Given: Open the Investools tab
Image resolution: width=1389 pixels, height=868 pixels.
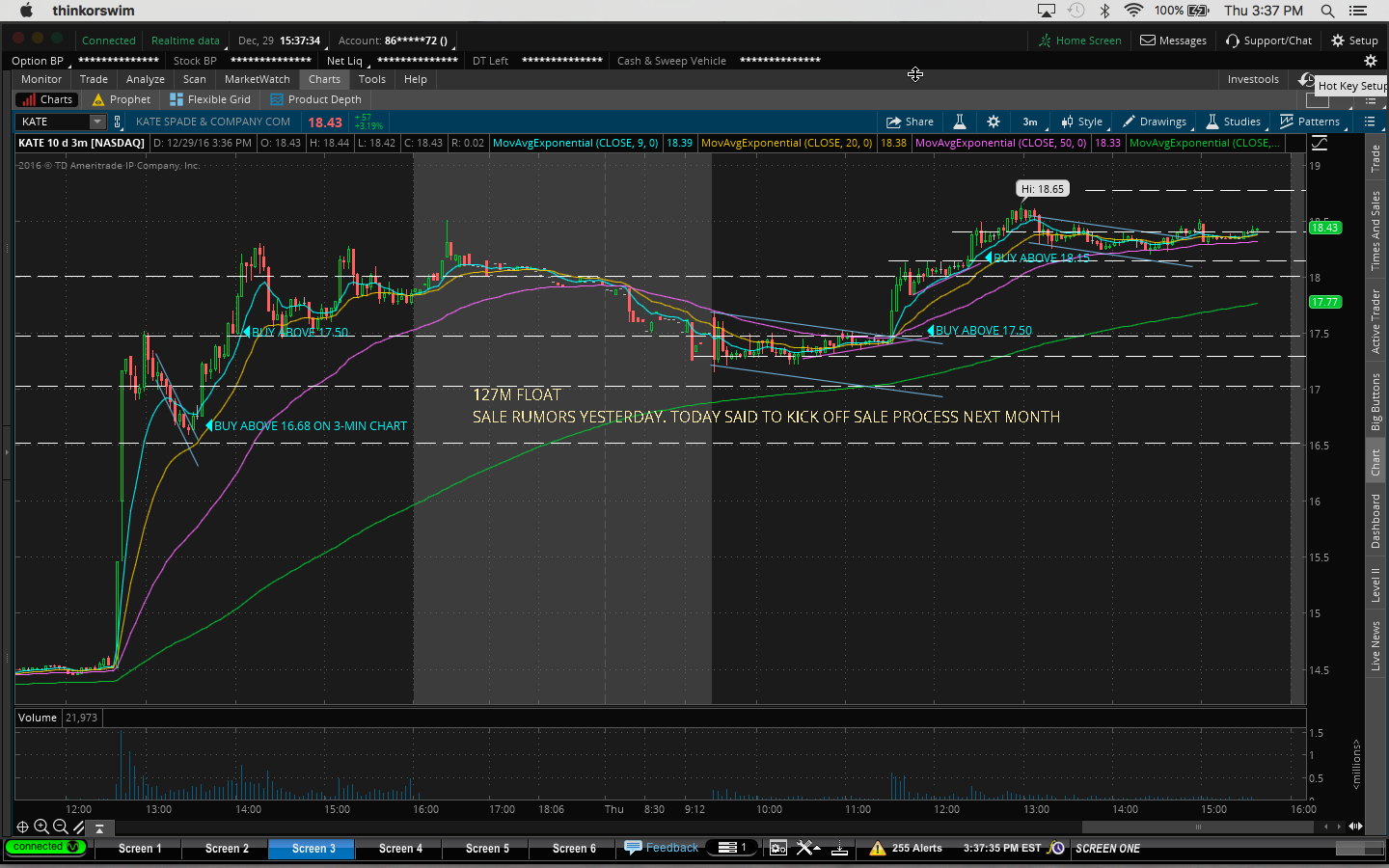Looking at the screenshot, I should 1253,79.
